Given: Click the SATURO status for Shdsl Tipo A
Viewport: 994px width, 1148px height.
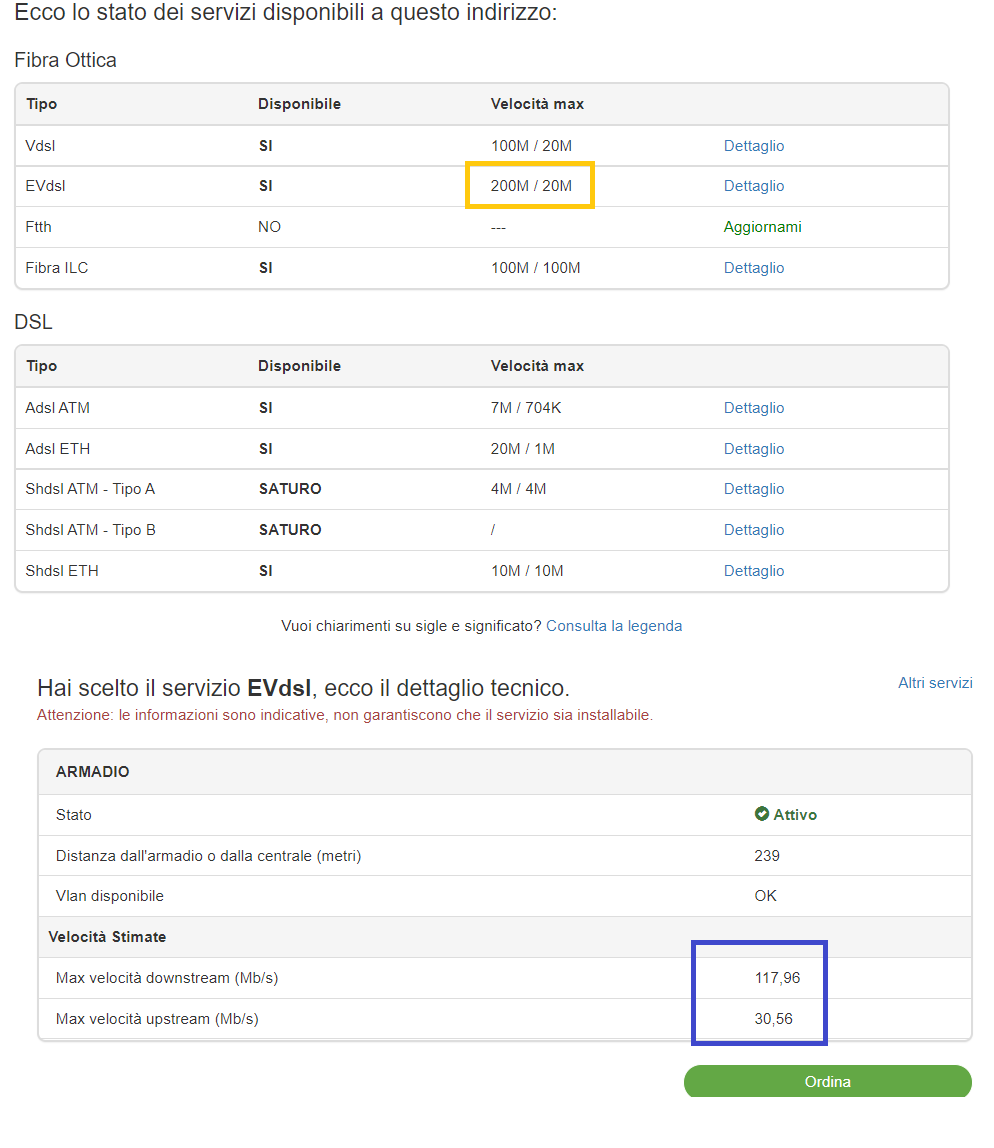Looking at the screenshot, I should pyautogui.click(x=290, y=489).
